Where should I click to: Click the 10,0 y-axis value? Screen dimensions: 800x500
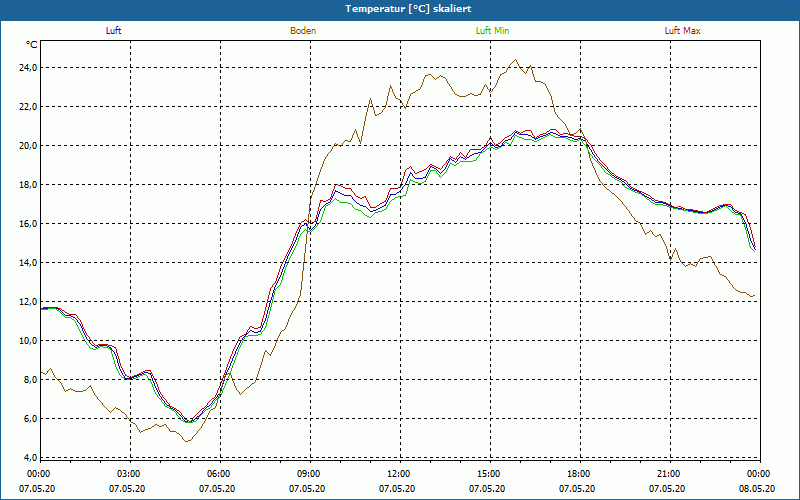[29, 341]
